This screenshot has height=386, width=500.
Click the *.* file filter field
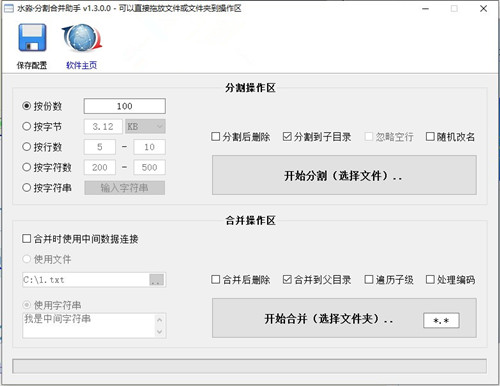(x=441, y=320)
